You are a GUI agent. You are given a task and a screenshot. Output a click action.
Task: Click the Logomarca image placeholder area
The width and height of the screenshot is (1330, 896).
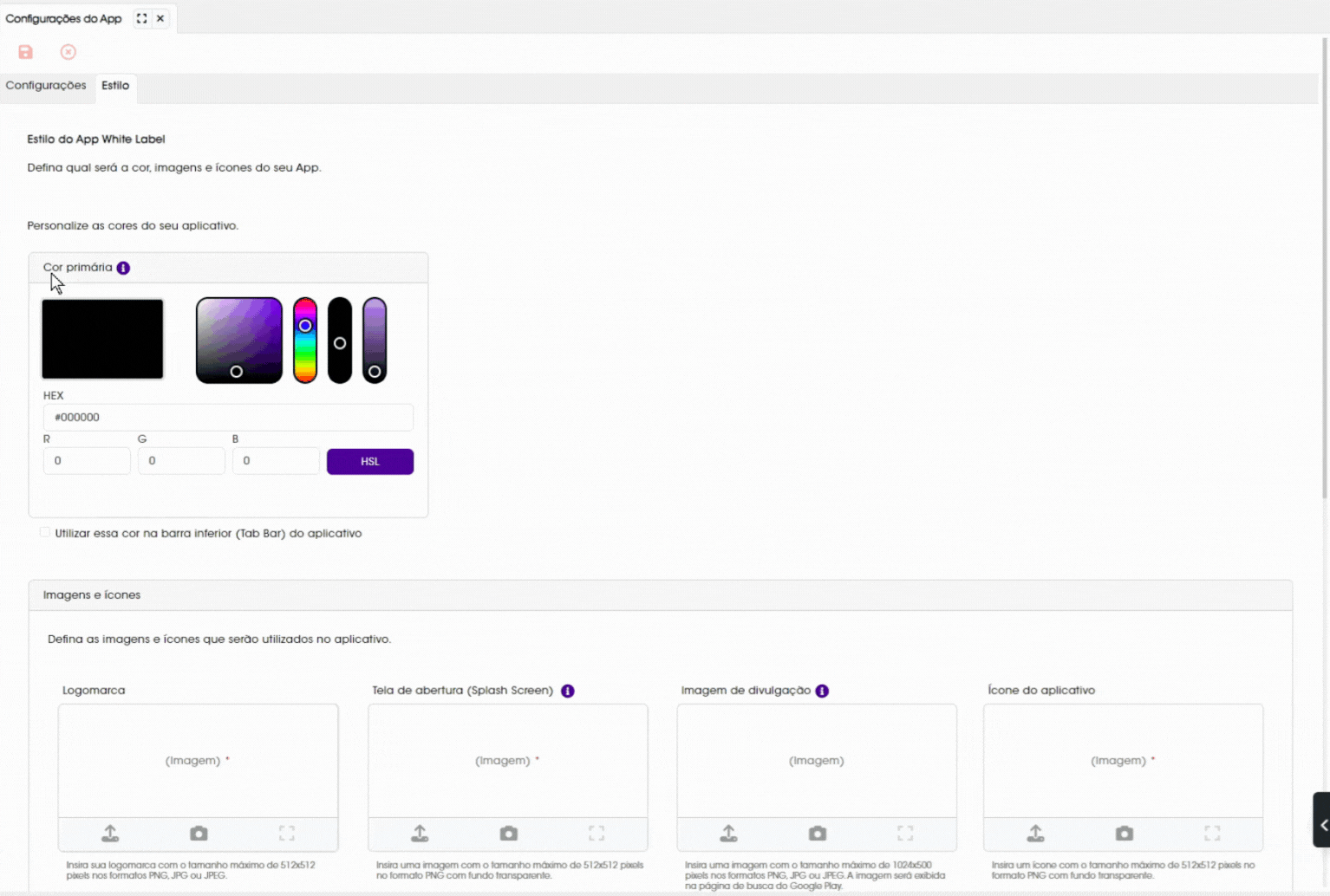[199, 761]
